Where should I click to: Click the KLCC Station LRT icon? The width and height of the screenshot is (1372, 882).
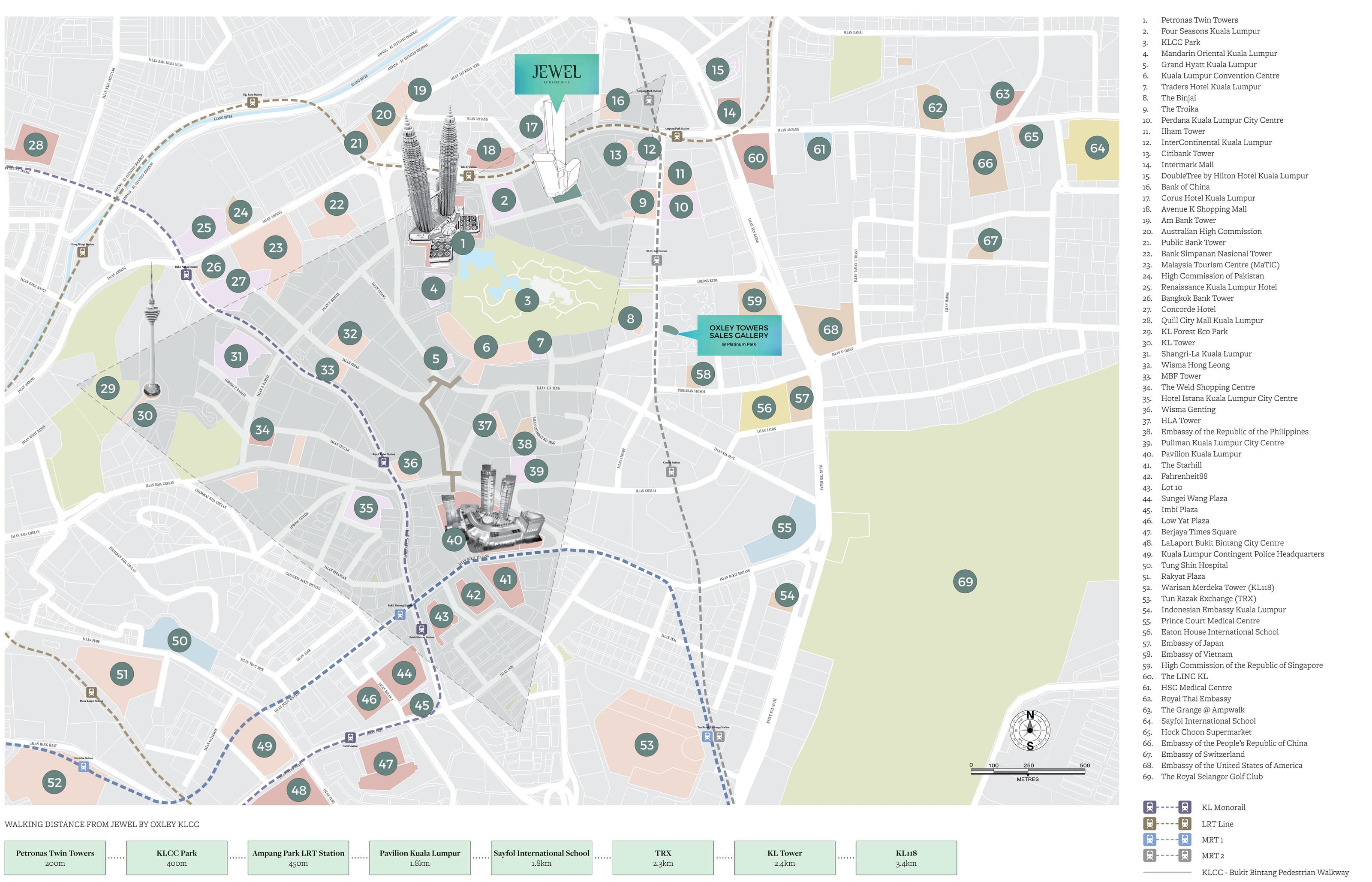[x=469, y=176]
